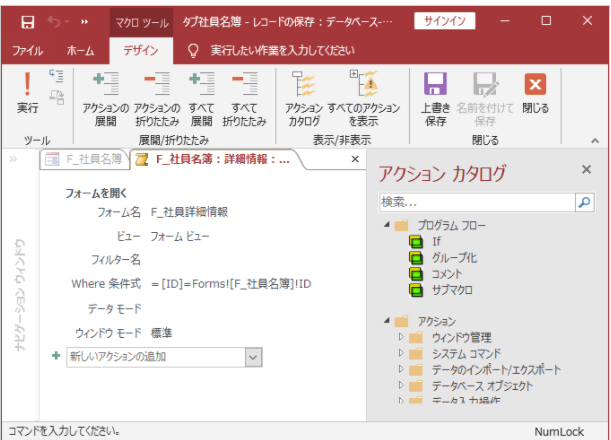The width and height of the screenshot is (611, 440).
Task: Click the フォーム名 value F_社員詳細情報
Action: point(189,212)
